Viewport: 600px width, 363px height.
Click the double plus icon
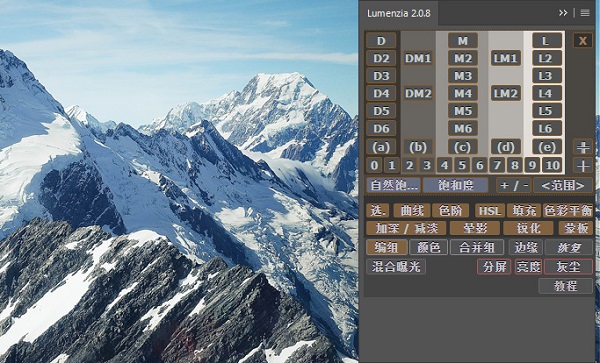point(583,147)
